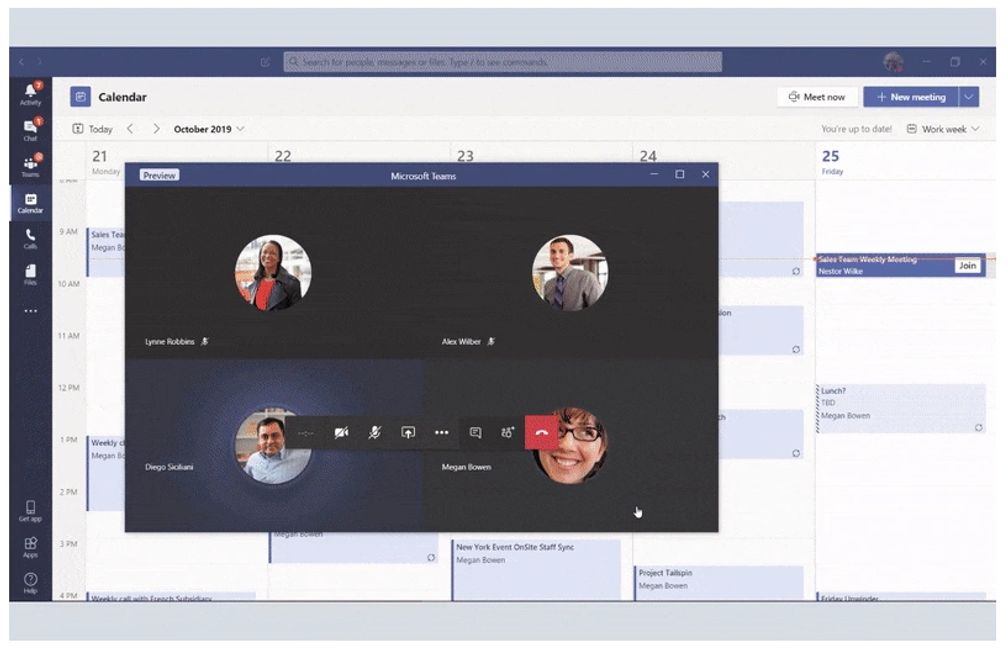Unmute the microphone in meeting toolbar
1008x650 pixels.
pyautogui.click(x=374, y=433)
